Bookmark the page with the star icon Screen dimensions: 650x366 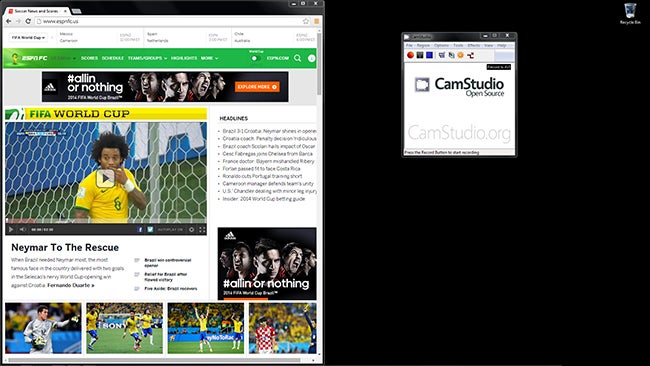click(306, 21)
